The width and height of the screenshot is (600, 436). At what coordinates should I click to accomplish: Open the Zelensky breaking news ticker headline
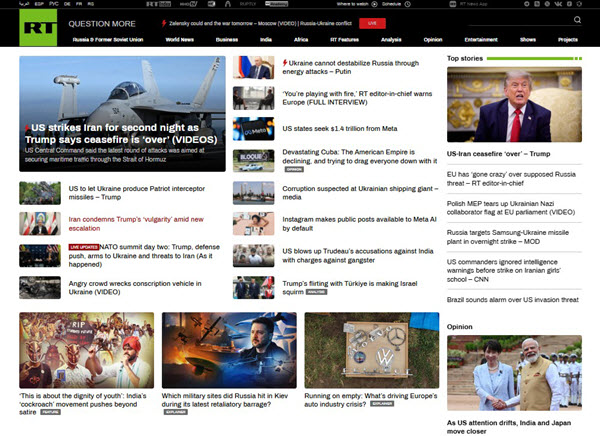260,23
